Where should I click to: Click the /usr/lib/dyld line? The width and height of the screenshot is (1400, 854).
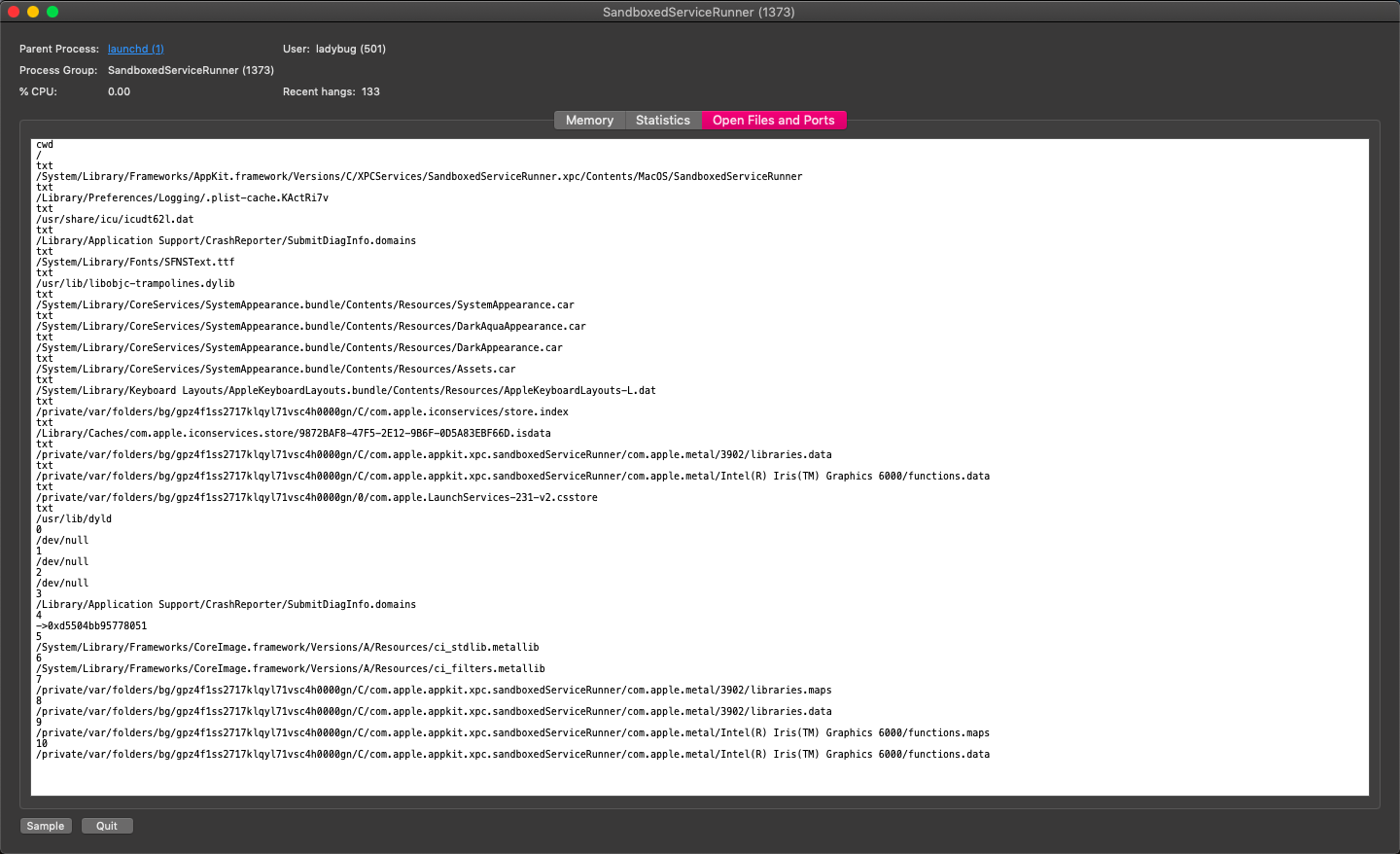pos(74,519)
